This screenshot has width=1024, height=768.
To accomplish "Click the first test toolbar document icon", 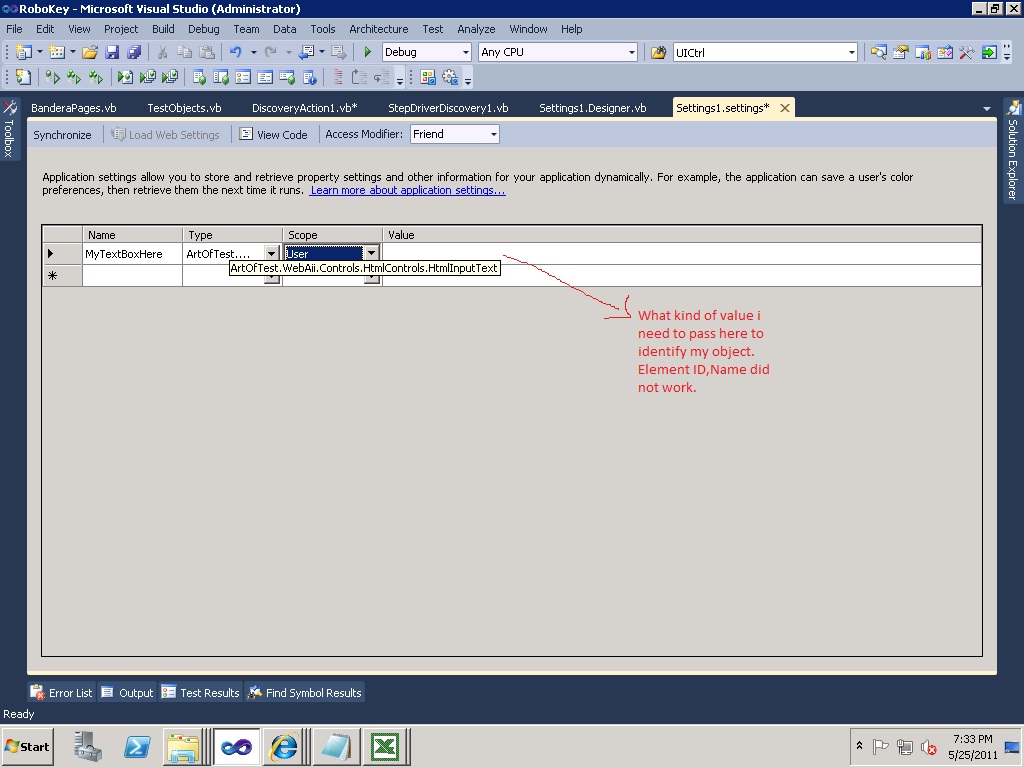I will point(23,77).
